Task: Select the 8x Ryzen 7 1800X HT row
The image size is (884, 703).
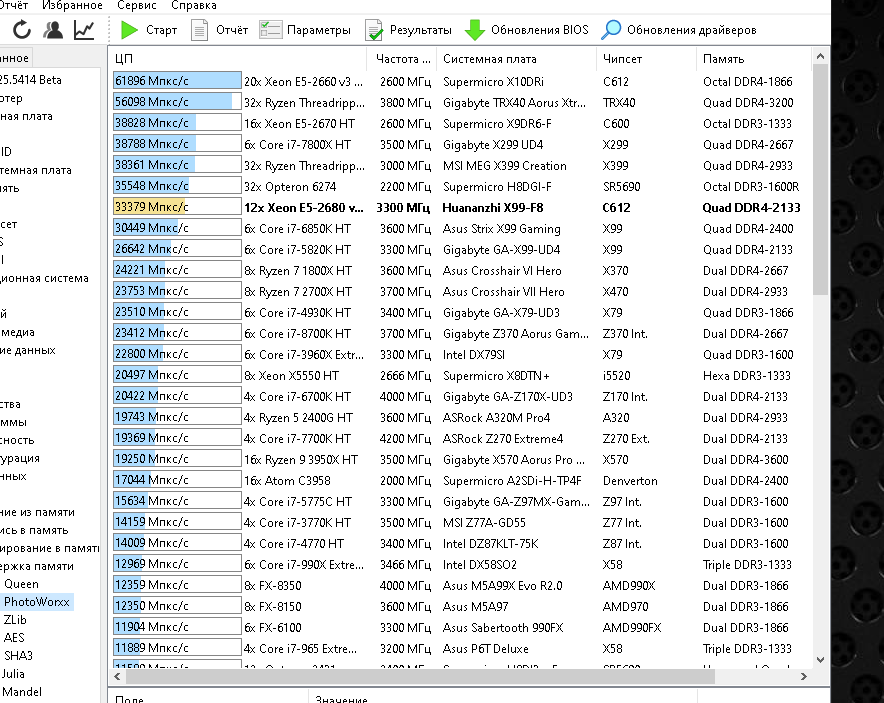Action: 459,271
